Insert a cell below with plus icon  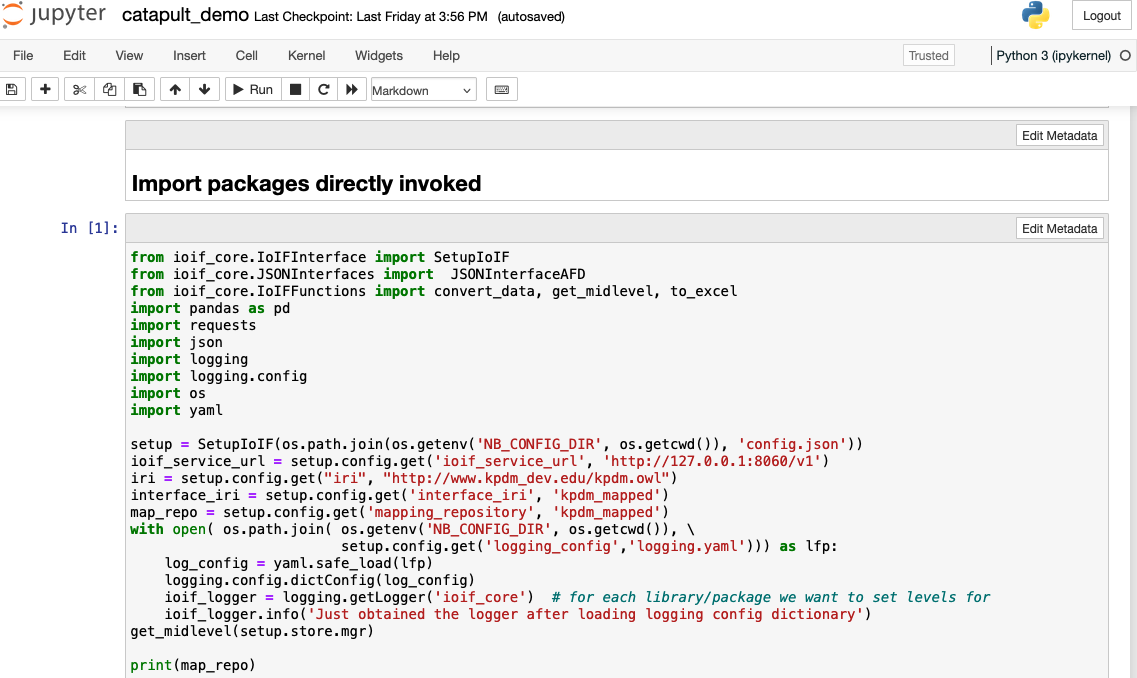45,90
